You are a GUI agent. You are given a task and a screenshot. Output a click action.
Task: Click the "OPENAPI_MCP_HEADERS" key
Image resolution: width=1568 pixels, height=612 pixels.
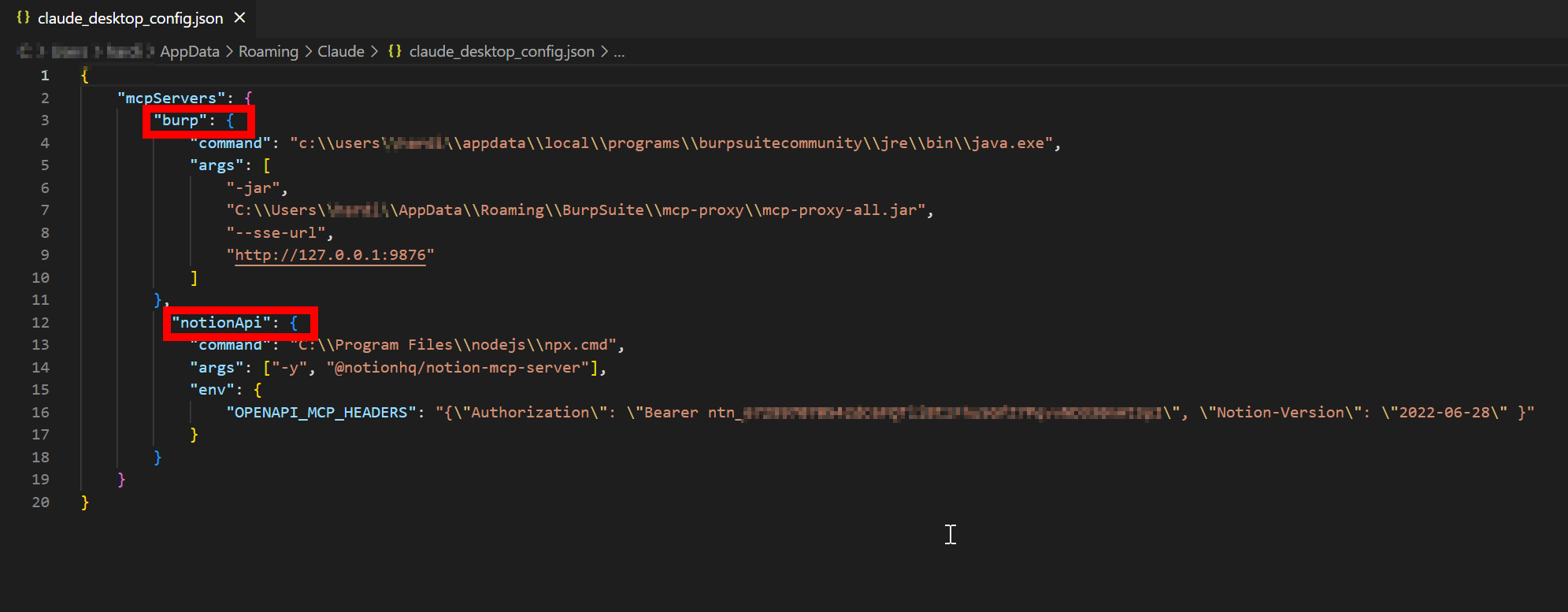click(x=321, y=413)
